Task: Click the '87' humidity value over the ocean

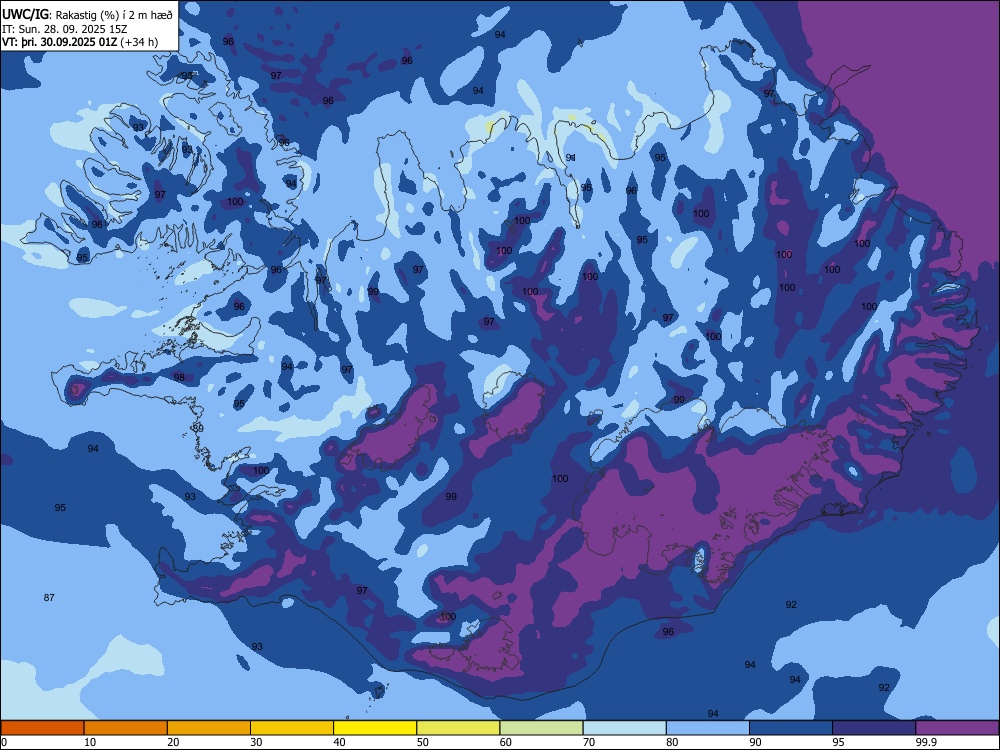Action: tap(49, 598)
